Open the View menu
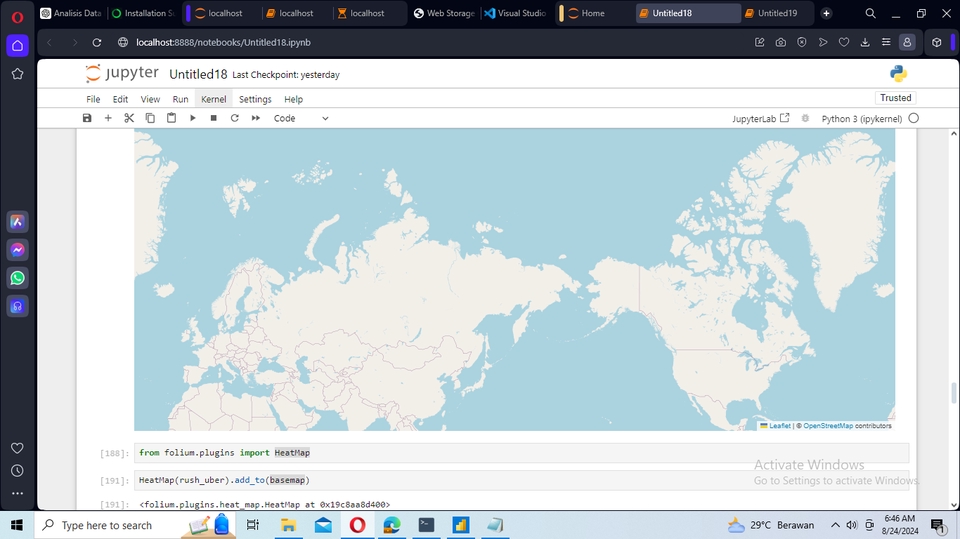960x539 pixels. point(150,99)
